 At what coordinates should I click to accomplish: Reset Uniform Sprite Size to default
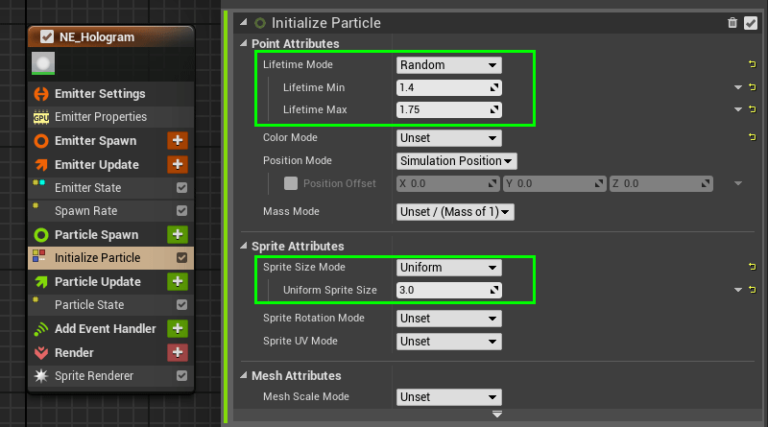[x=752, y=290]
